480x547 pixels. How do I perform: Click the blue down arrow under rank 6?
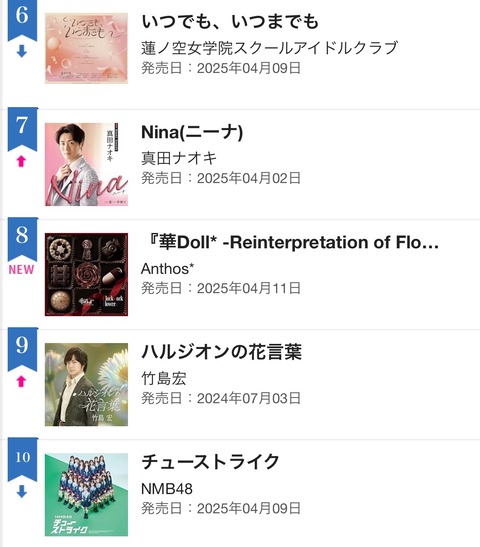[x=22, y=52]
